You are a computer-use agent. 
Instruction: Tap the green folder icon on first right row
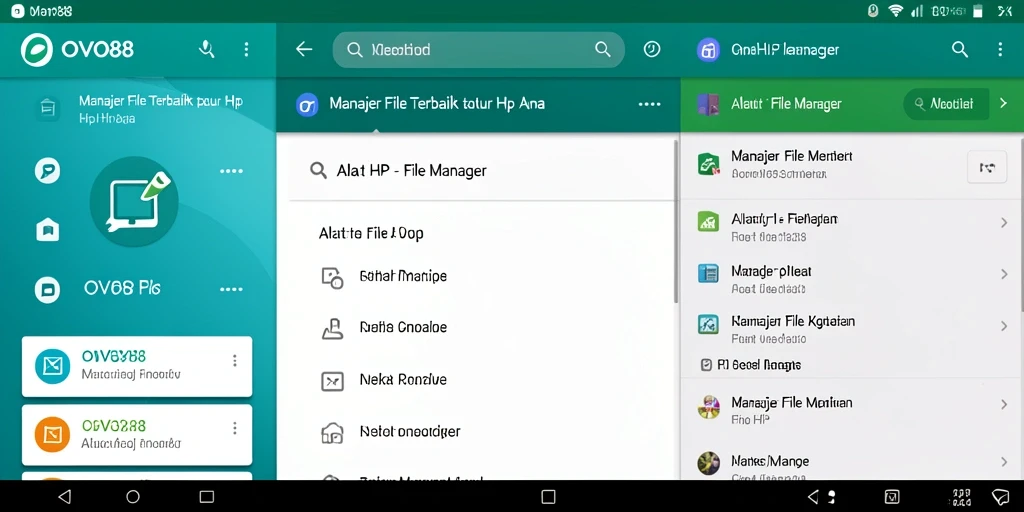(709, 164)
